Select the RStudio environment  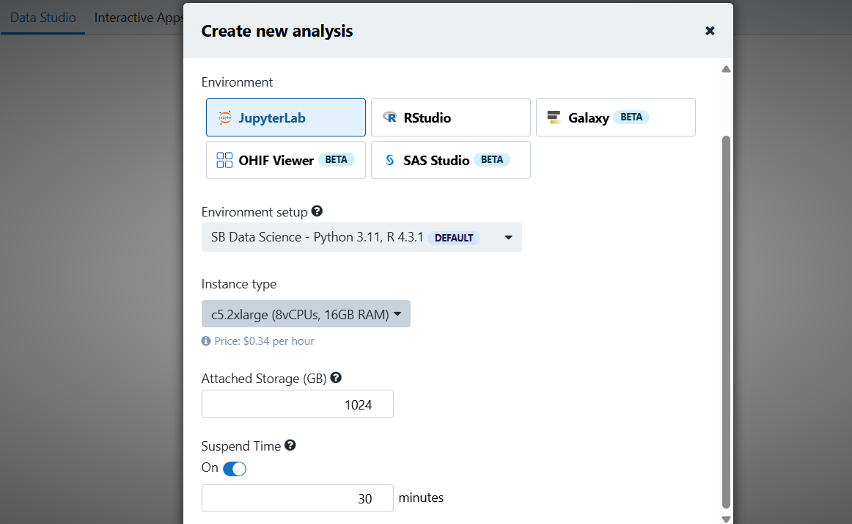tap(451, 117)
